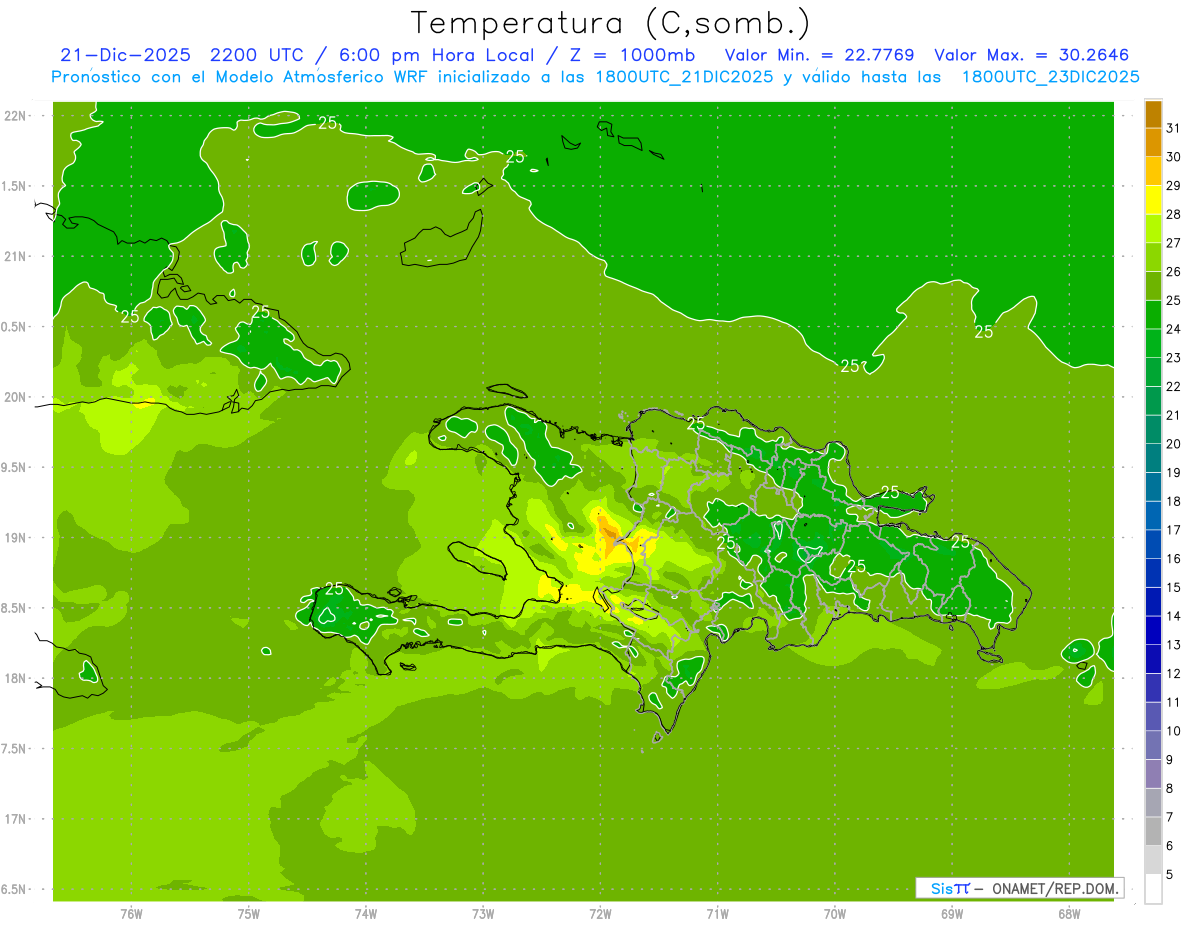This screenshot has width=1200, height=927.
Task: Click the '17N' latitude axis label
Action: click(x=17, y=819)
